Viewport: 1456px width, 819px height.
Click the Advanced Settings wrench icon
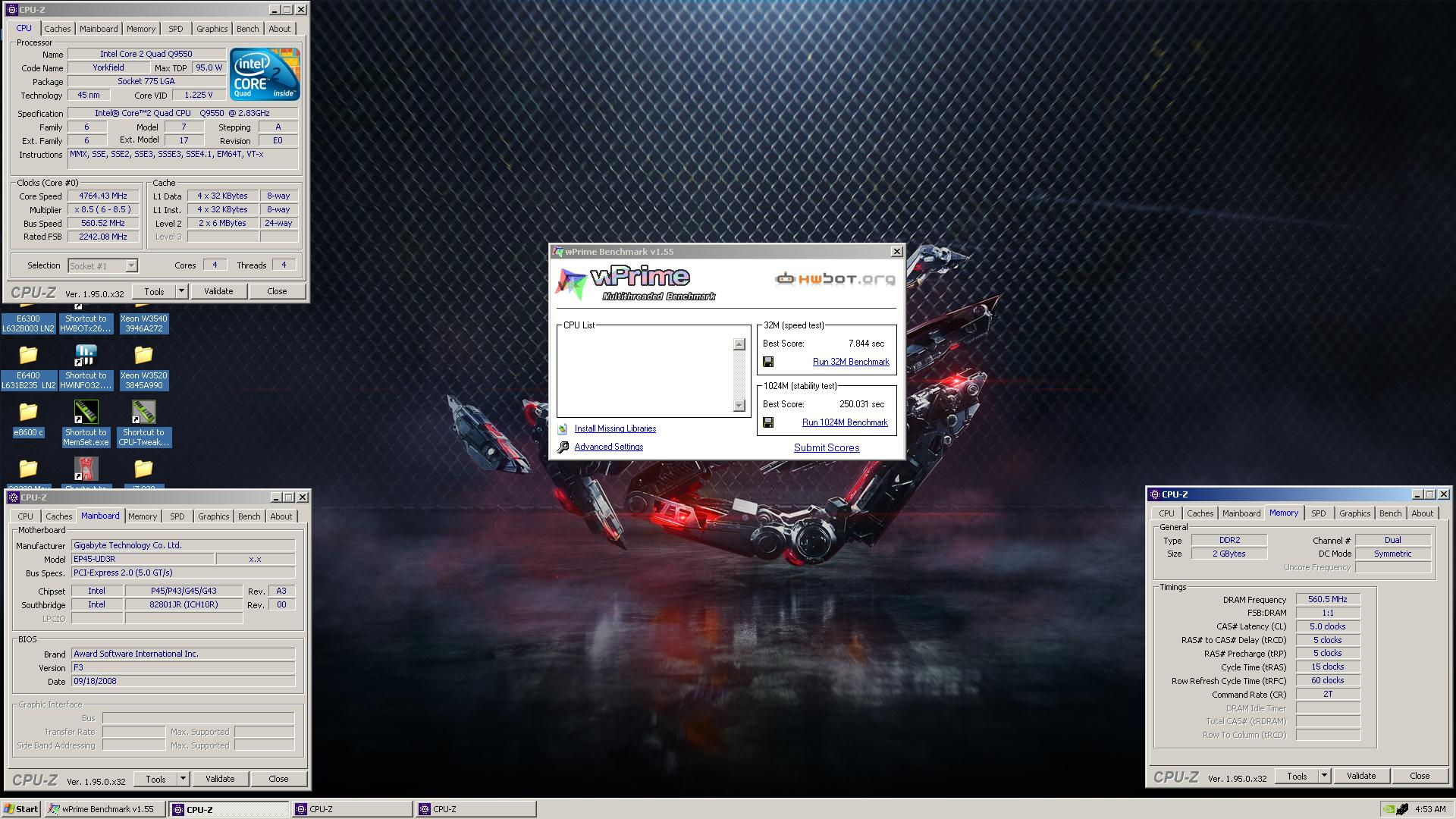pyautogui.click(x=563, y=447)
